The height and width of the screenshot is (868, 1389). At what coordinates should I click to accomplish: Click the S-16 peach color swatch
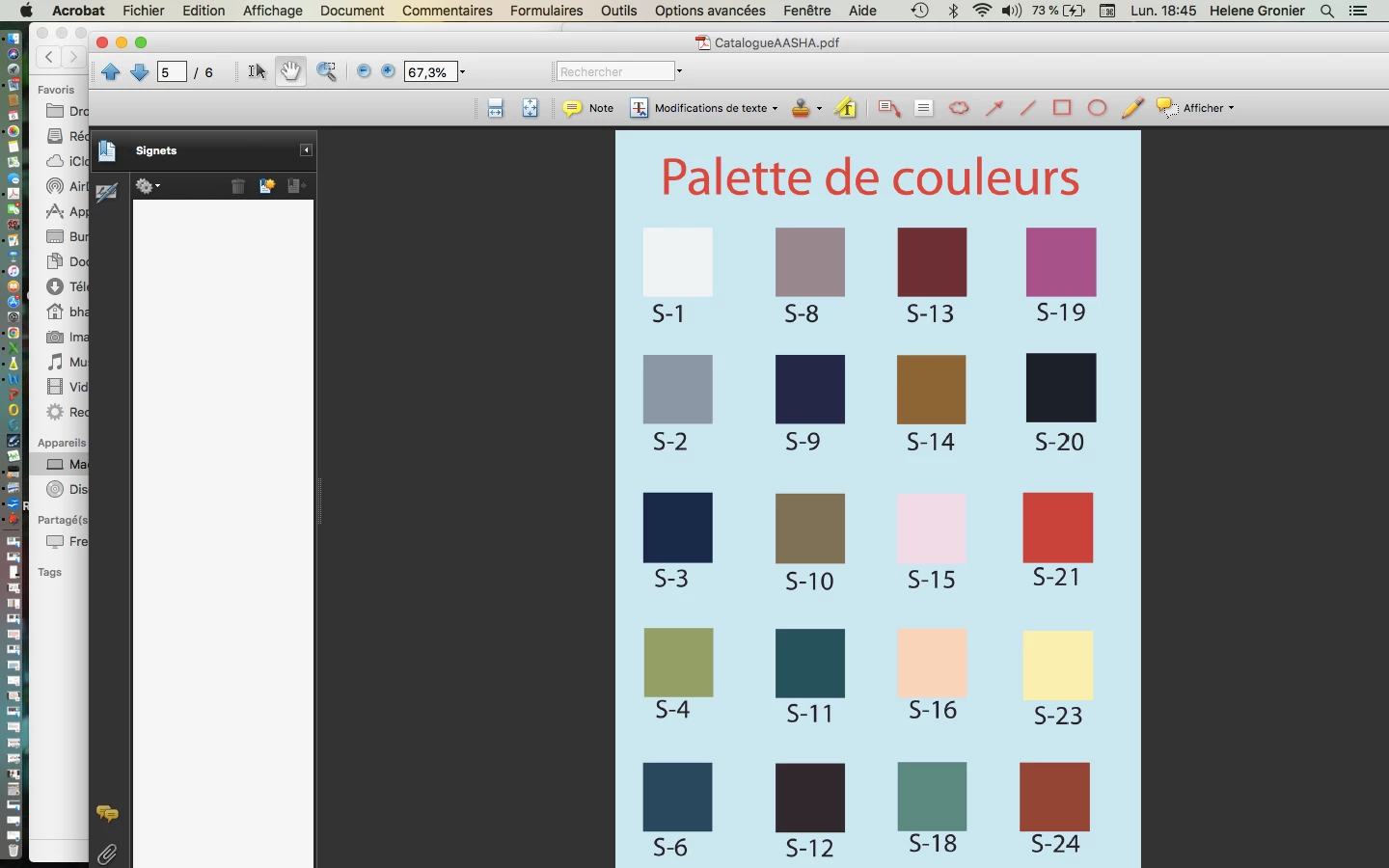pyautogui.click(x=932, y=663)
